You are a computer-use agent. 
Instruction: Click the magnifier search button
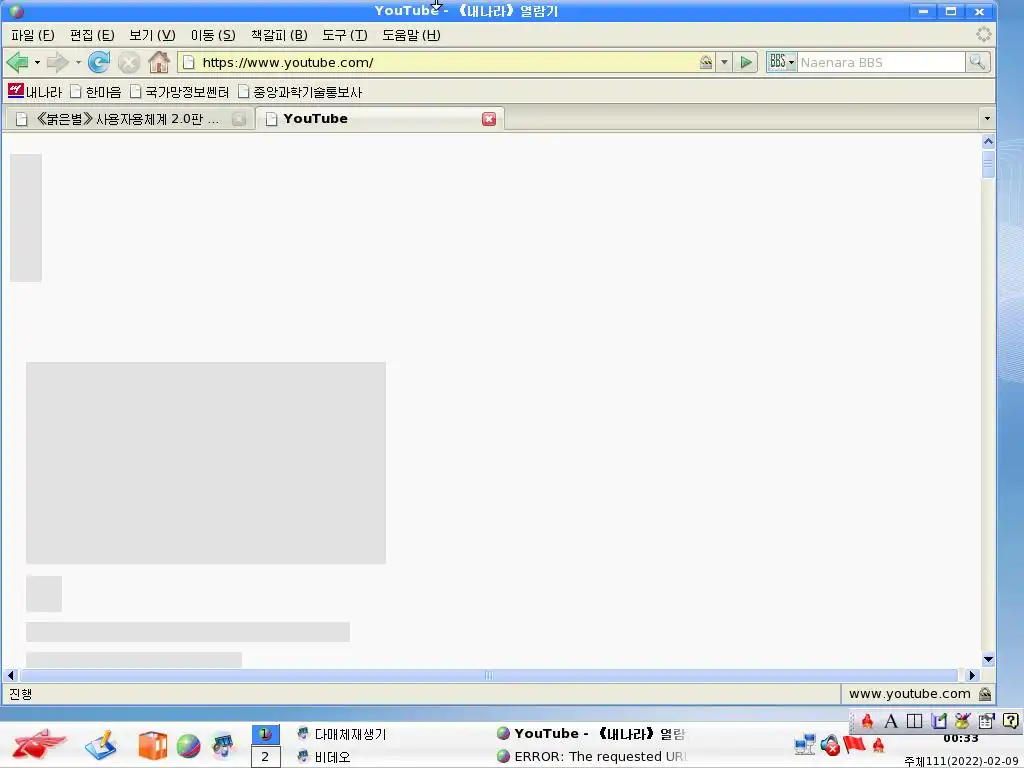(978, 62)
